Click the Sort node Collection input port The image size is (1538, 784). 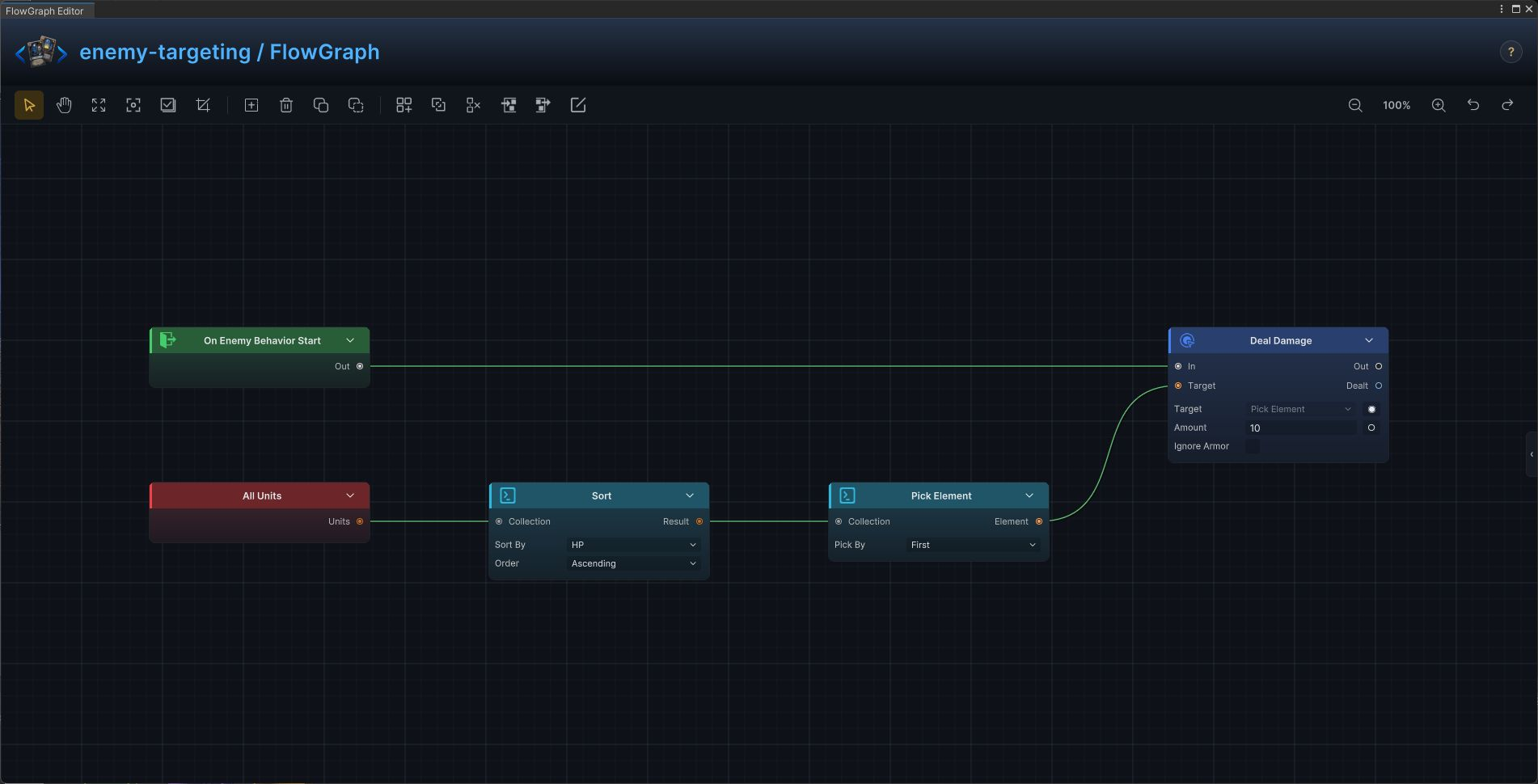point(499,521)
